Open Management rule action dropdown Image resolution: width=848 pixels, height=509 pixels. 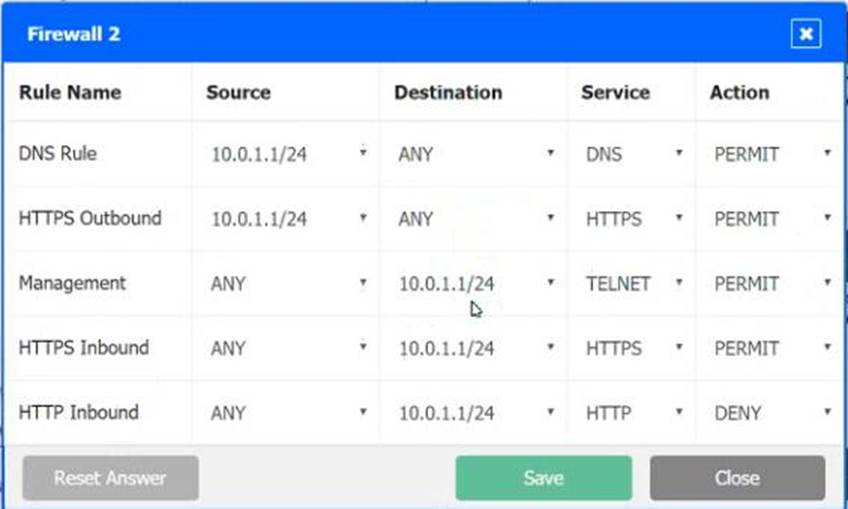click(x=772, y=283)
